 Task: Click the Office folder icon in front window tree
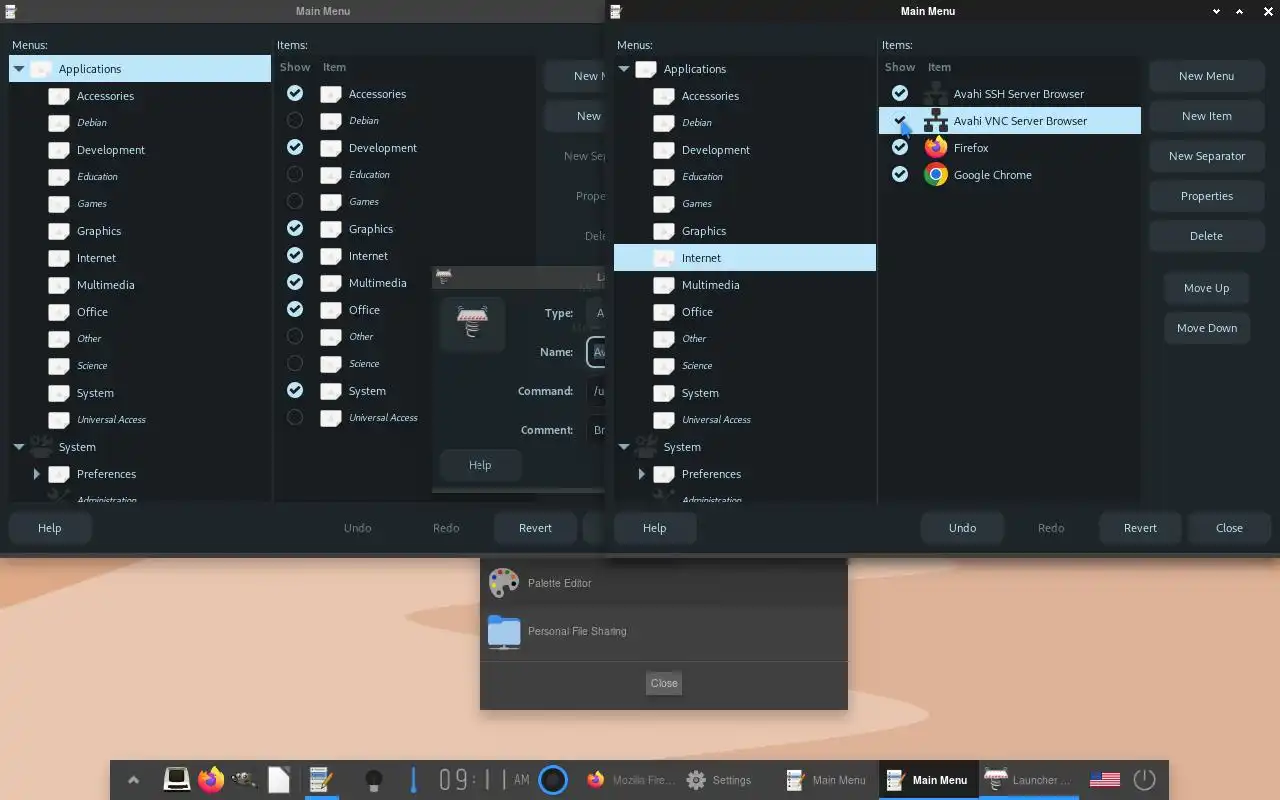(664, 312)
